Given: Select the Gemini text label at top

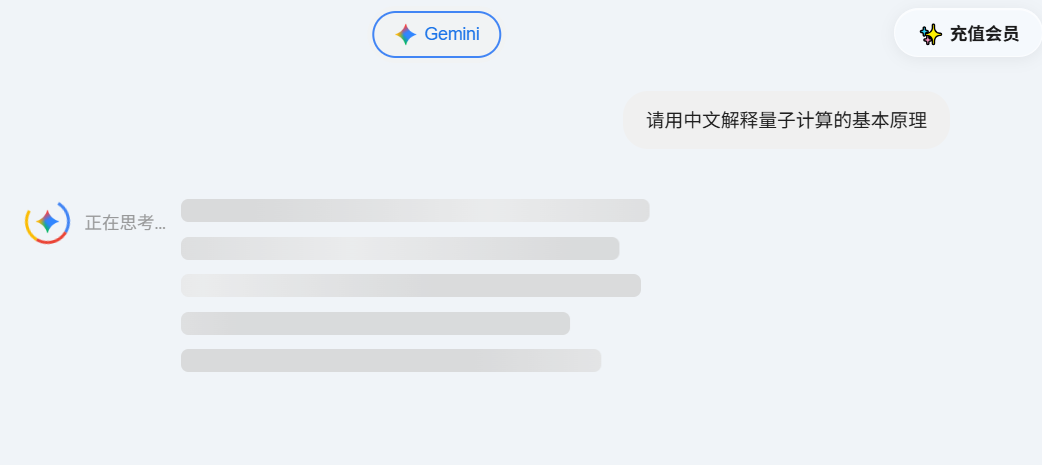Looking at the screenshot, I should pyautogui.click(x=451, y=34).
